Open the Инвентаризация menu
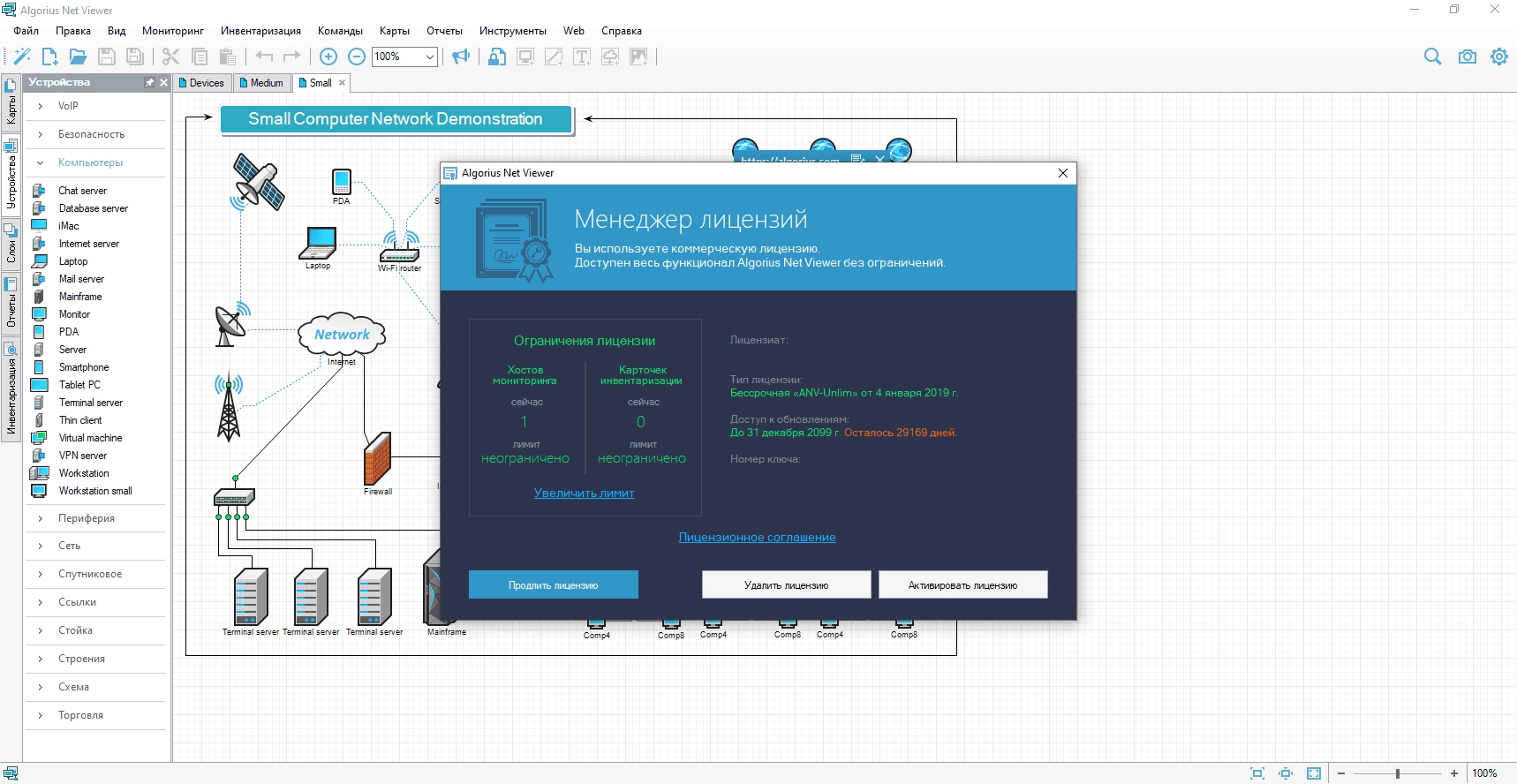This screenshot has width=1517, height=784. click(260, 31)
